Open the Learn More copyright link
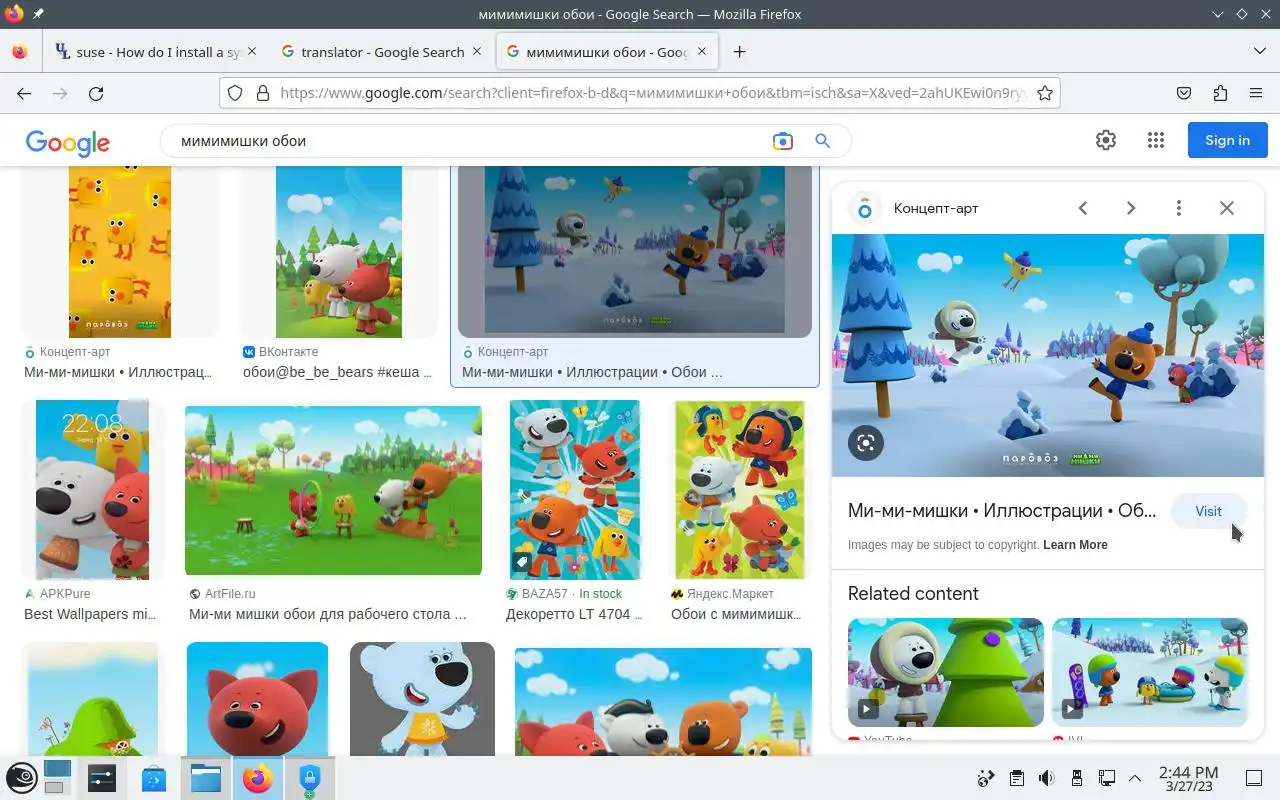 click(x=1075, y=545)
